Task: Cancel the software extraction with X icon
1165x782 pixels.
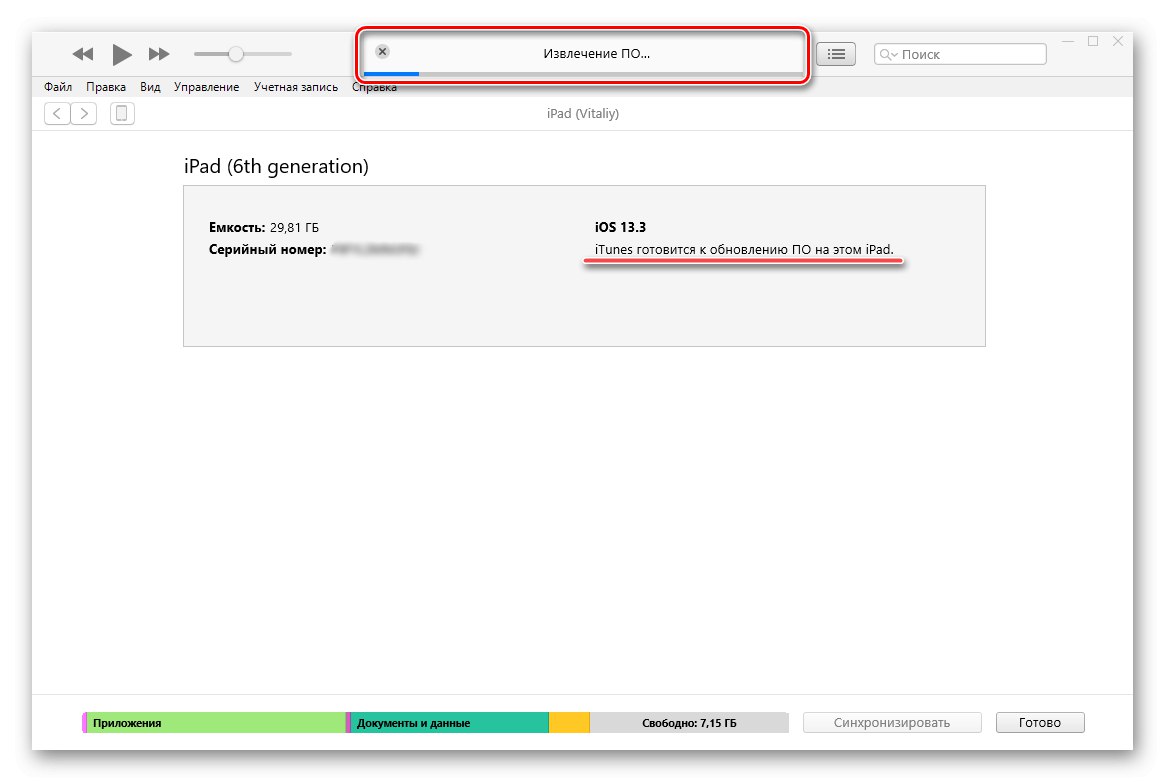Action: [x=382, y=52]
